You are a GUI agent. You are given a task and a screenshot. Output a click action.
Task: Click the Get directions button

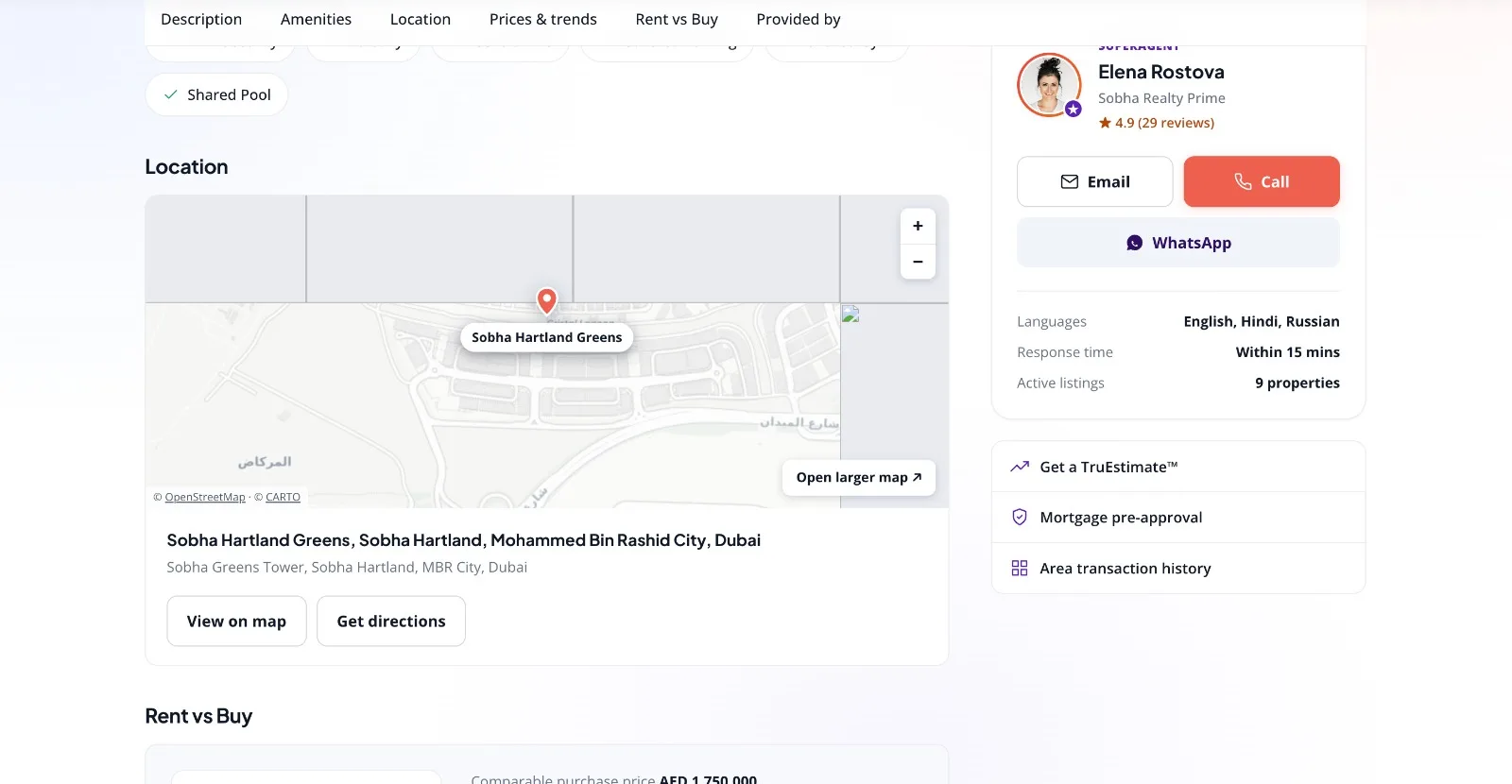coord(391,621)
